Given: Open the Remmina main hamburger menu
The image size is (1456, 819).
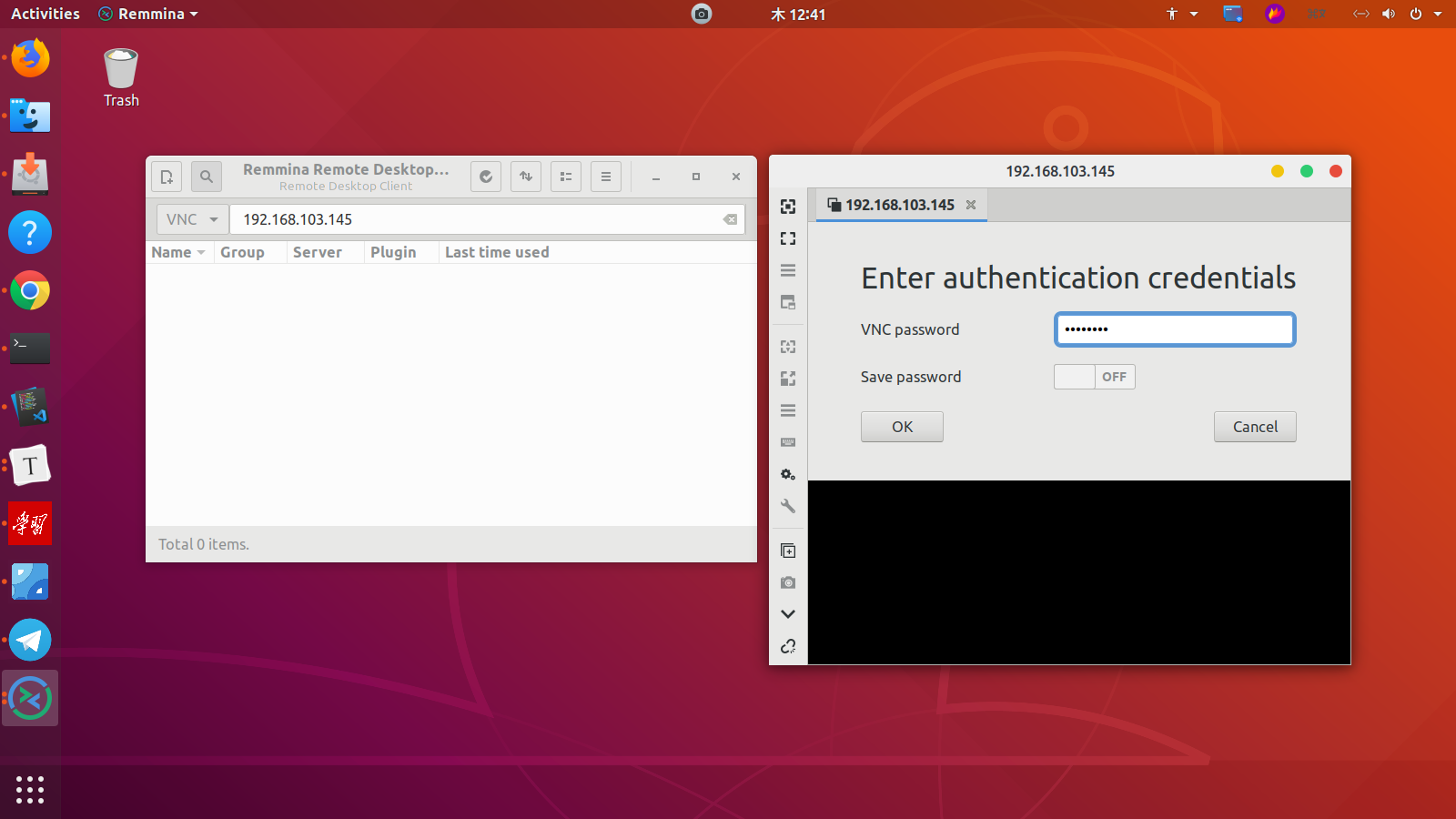Looking at the screenshot, I should pos(606,177).
